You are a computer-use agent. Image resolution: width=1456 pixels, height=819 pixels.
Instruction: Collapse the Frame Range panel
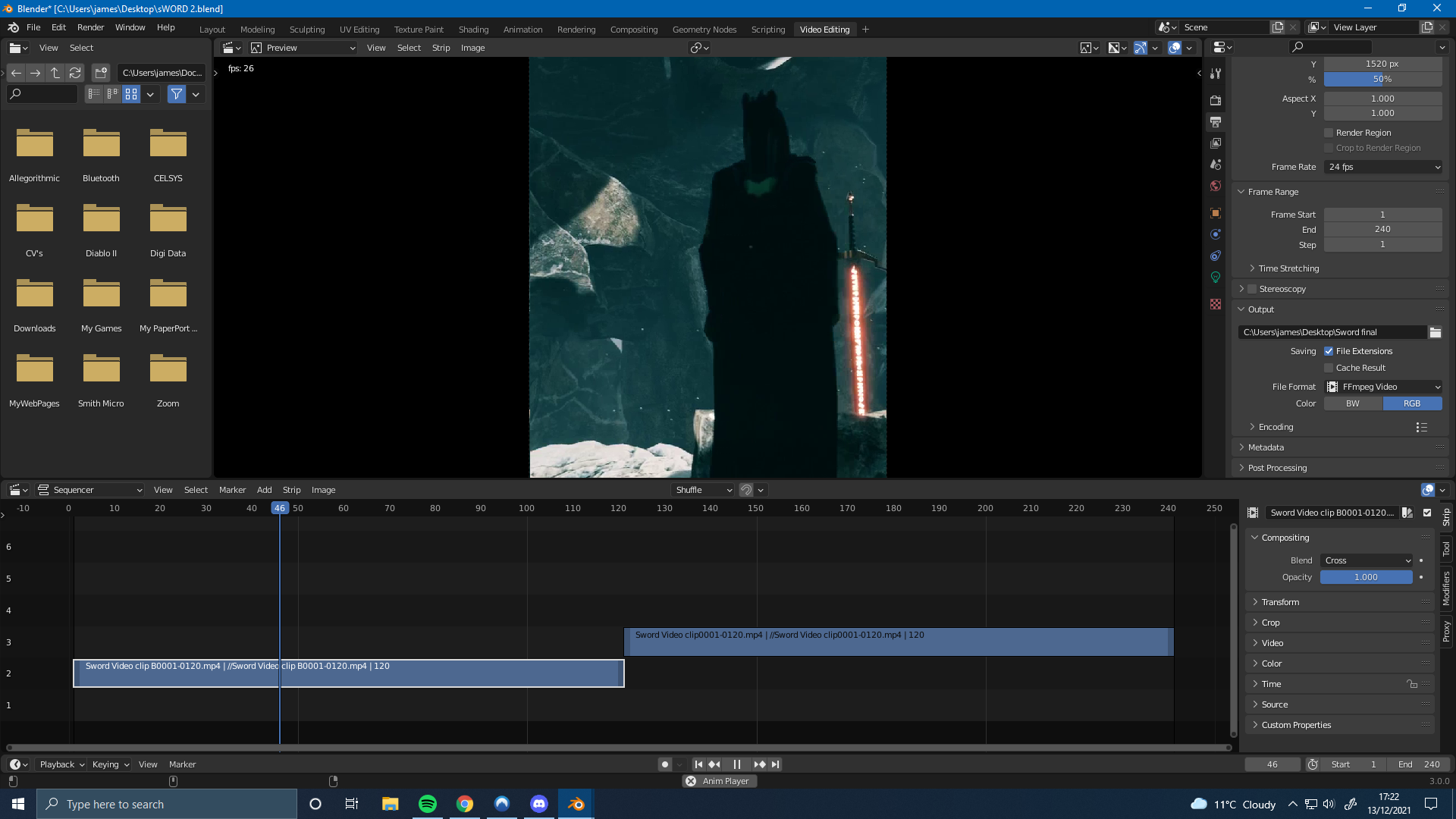(x=1273, y=192)
